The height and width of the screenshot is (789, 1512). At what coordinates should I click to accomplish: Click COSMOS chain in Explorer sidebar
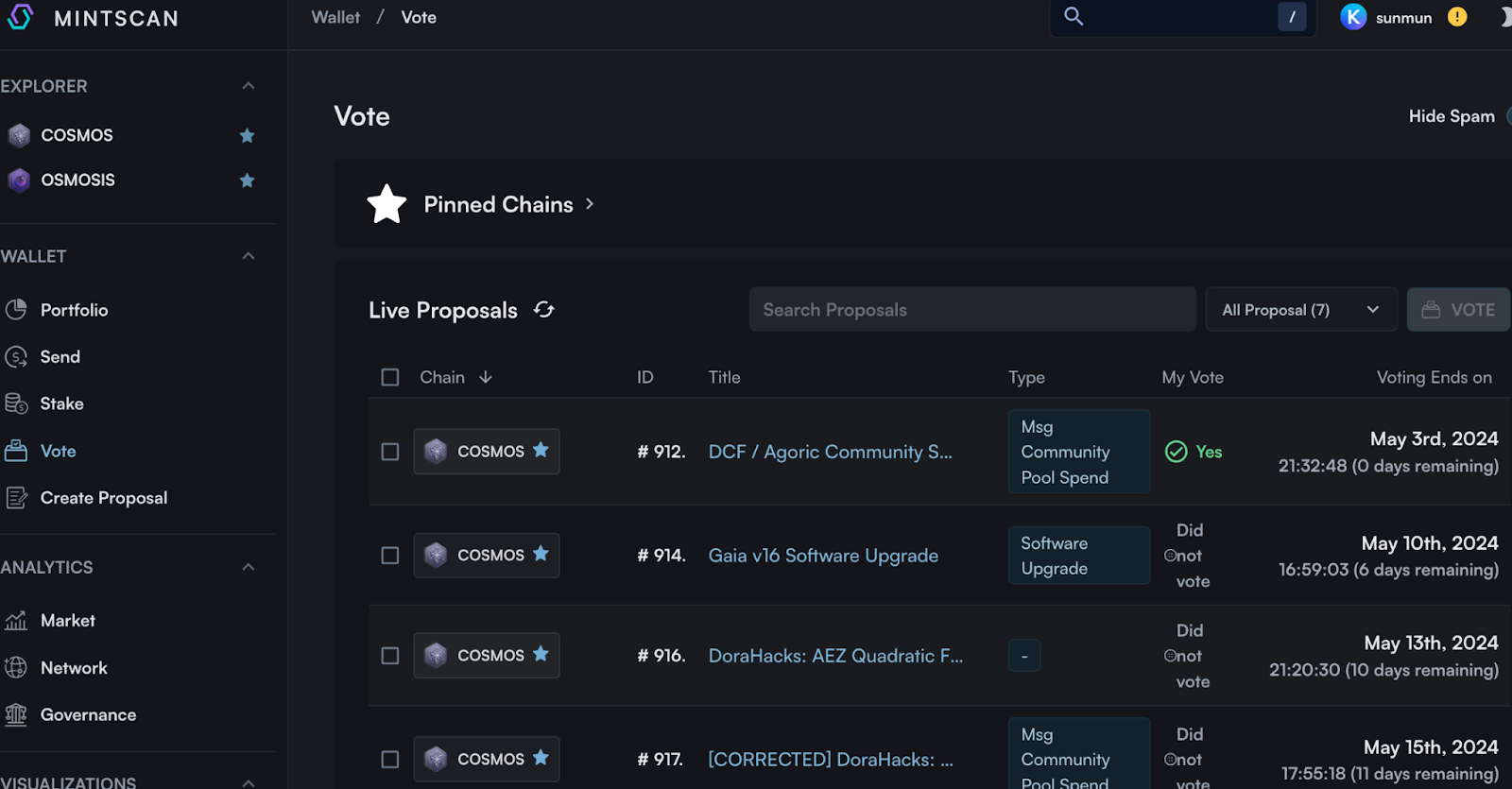point(77,135)
